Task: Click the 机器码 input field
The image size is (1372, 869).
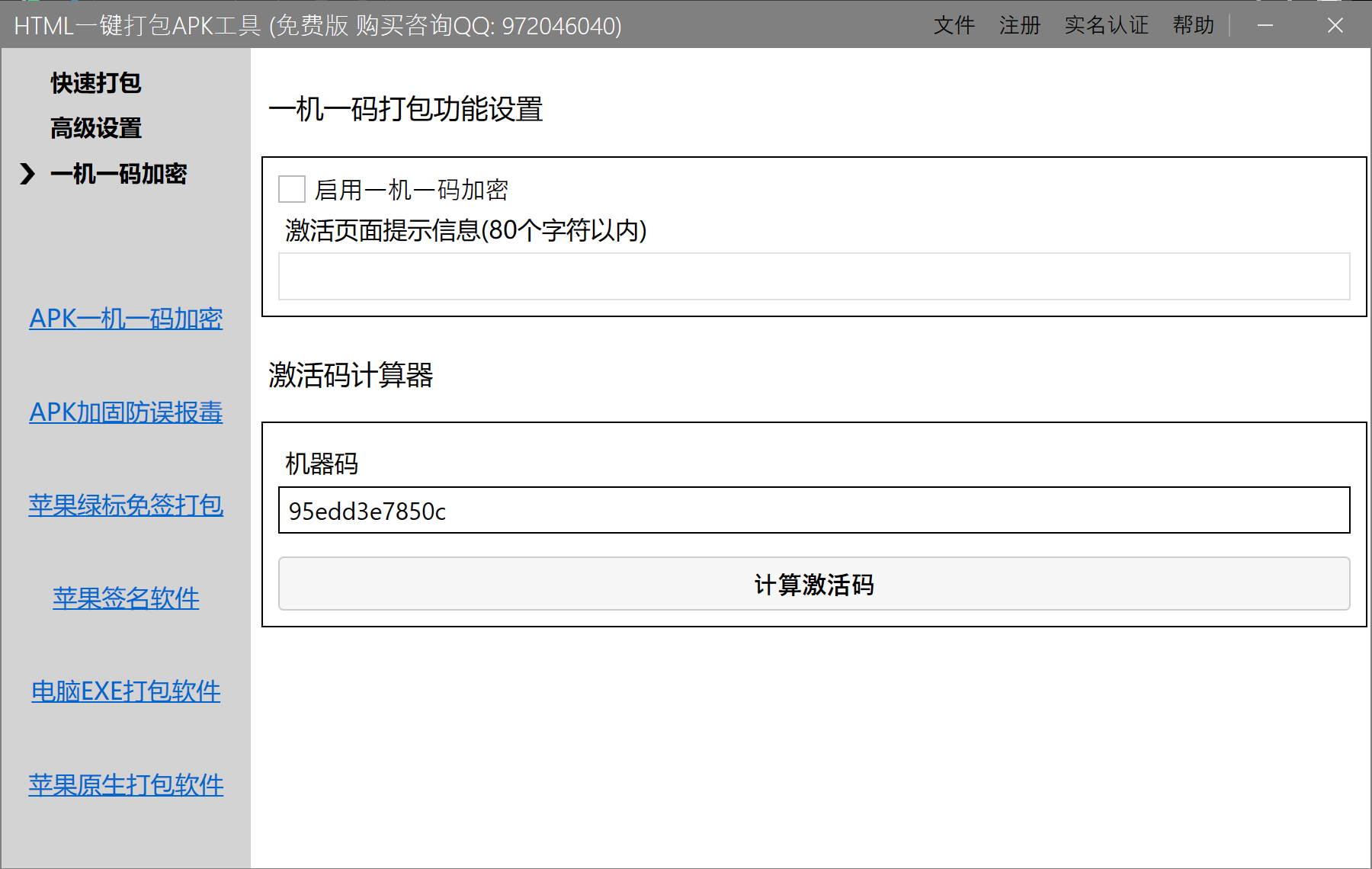Action: (x=813, y=511)
